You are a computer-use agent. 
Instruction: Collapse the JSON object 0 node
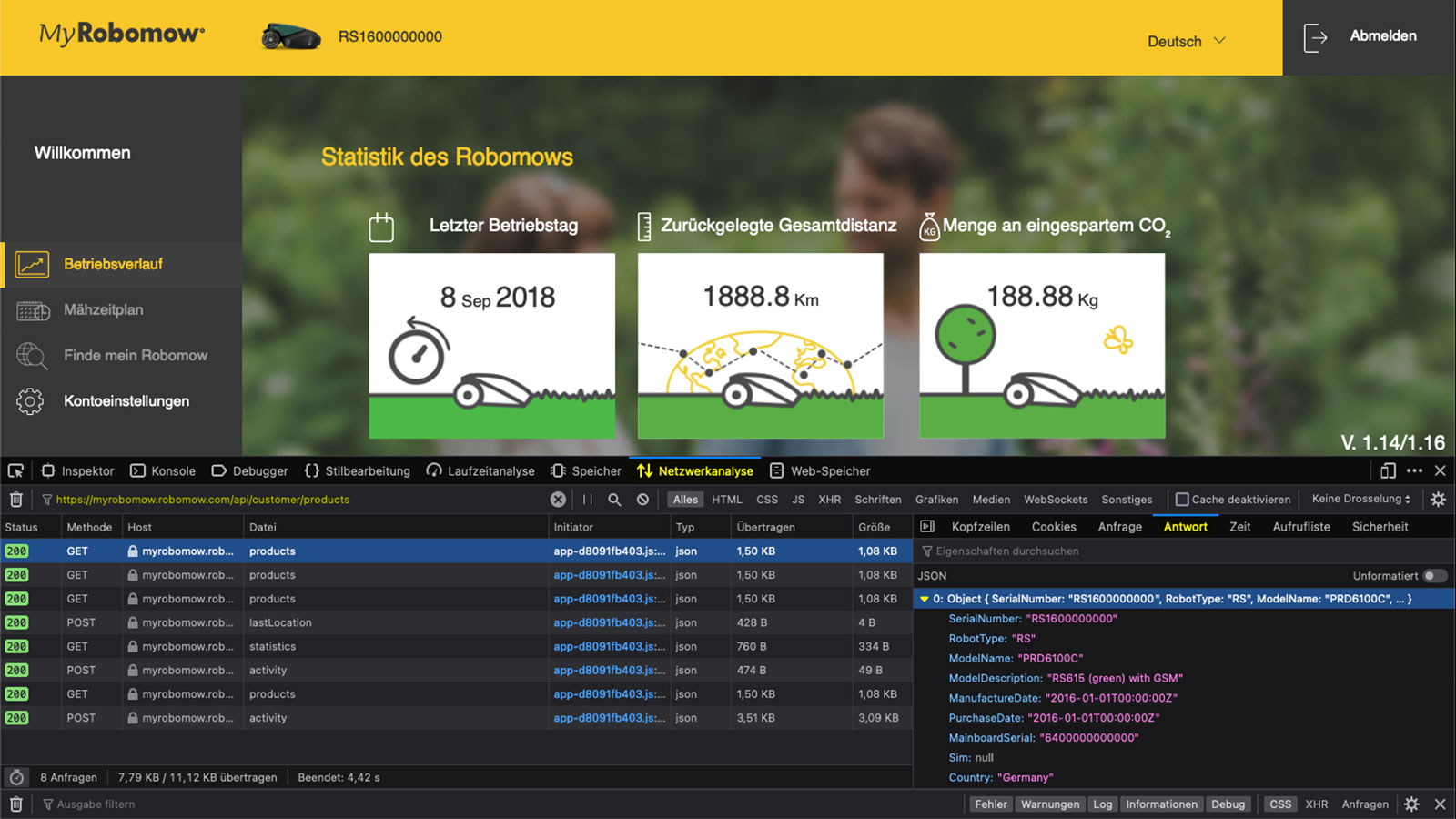pyautogui.click(x=924, y=599)
